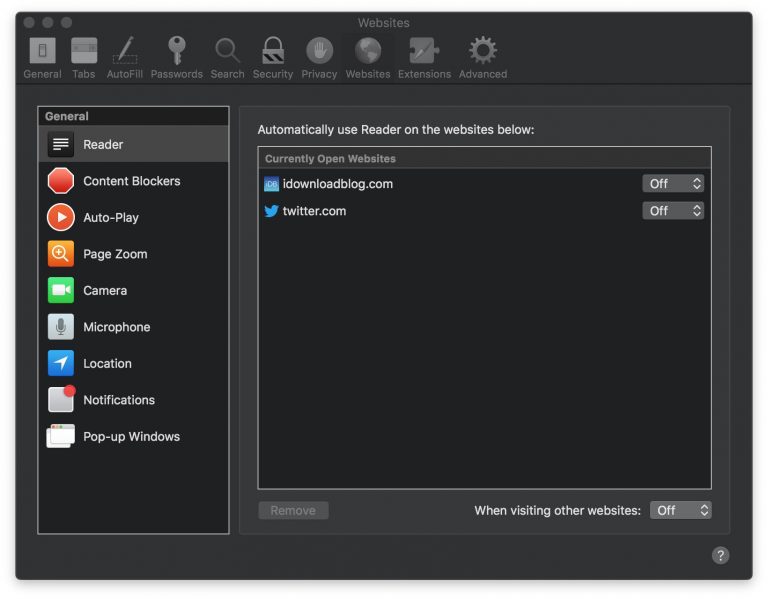The image size is (768, 599).
Task: Select Auto-Play in the sidebar
Action: 133,217
